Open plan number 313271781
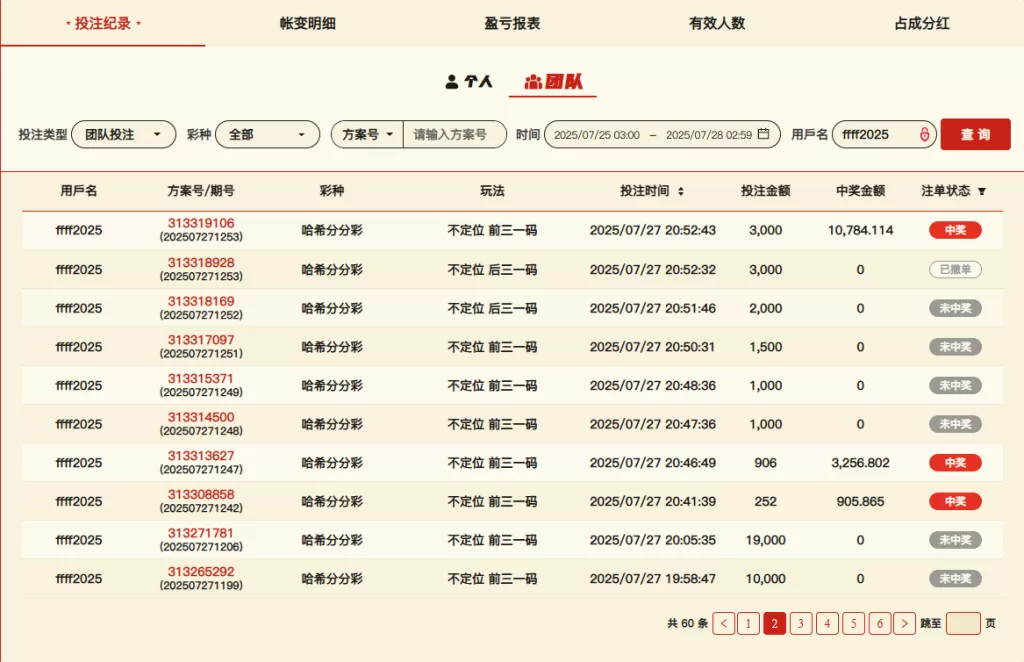This screenshot has width=1024, height=662. click(x=201, y=533)
